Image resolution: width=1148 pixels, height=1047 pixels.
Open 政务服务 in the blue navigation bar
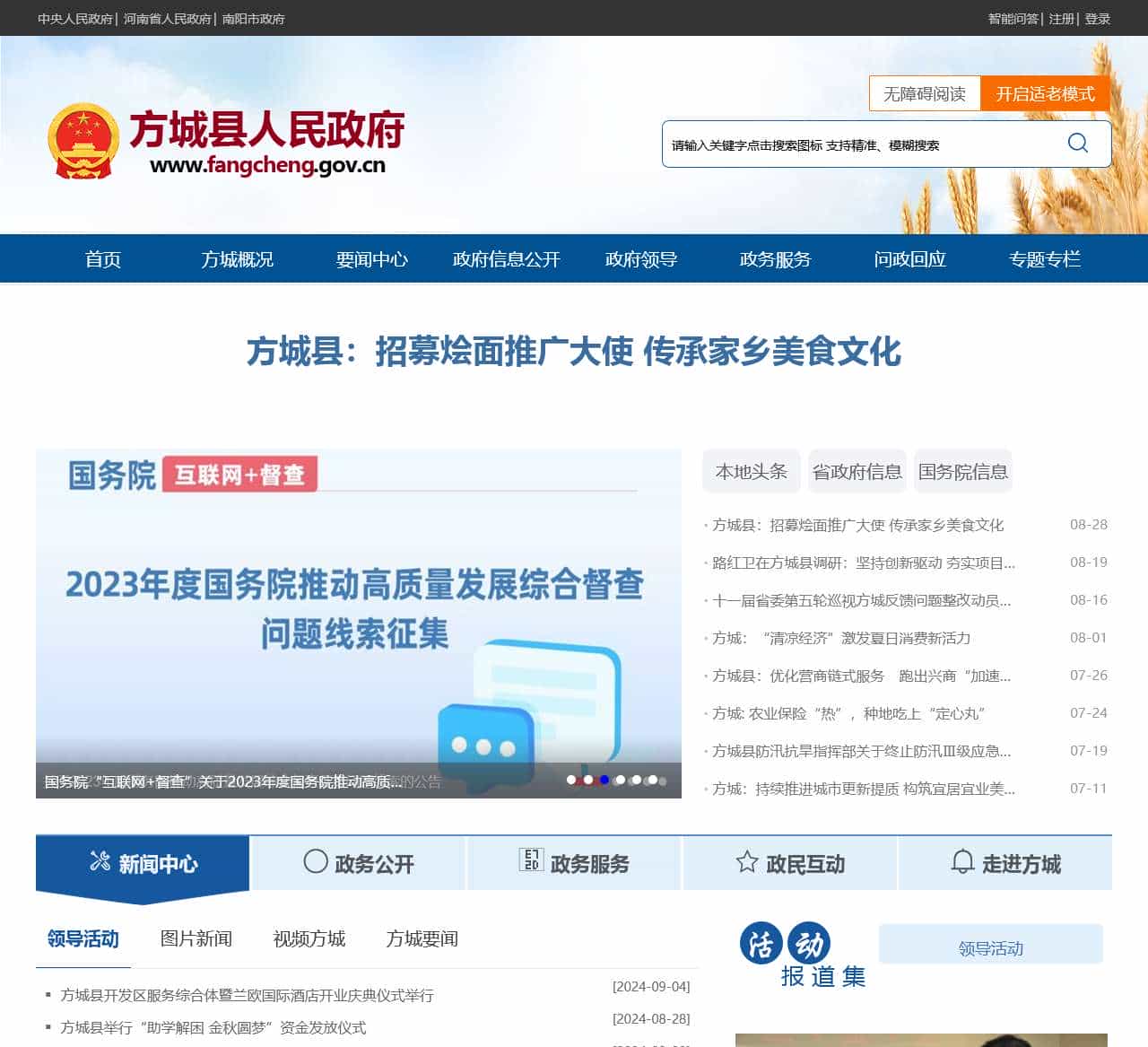coord(776,259)
